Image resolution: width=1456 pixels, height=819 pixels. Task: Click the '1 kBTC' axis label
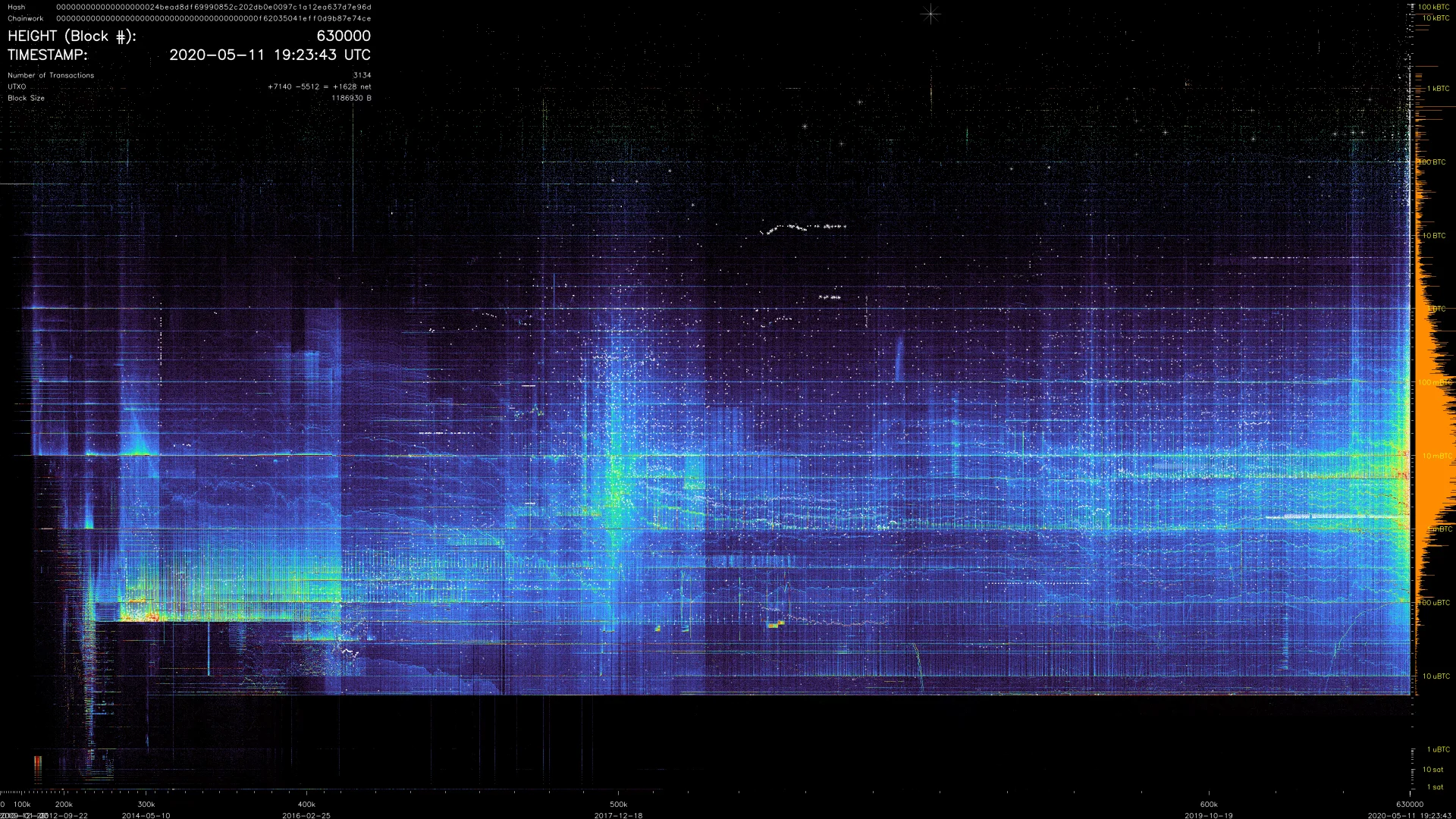tap(1438, 89)
